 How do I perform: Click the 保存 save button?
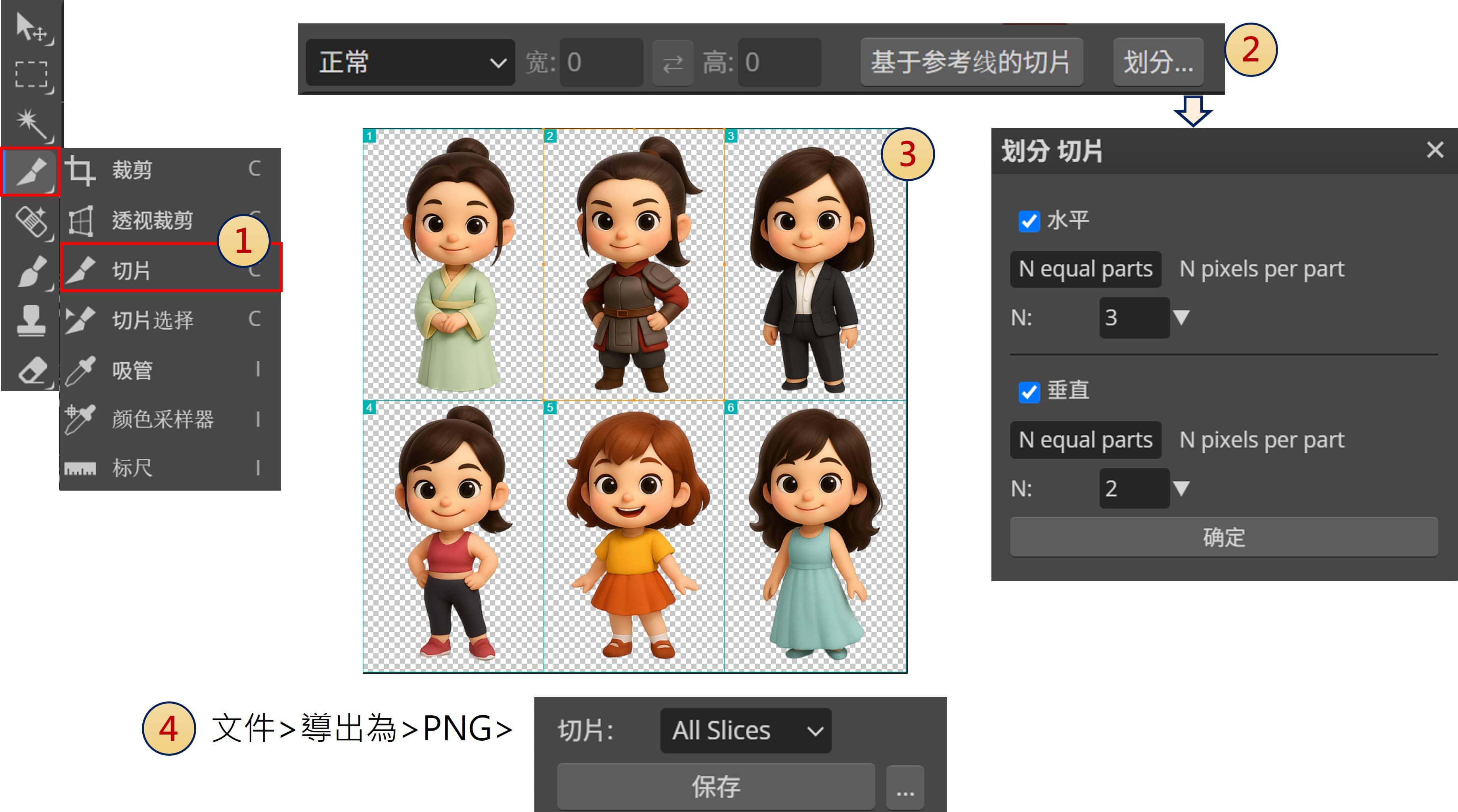716,787
